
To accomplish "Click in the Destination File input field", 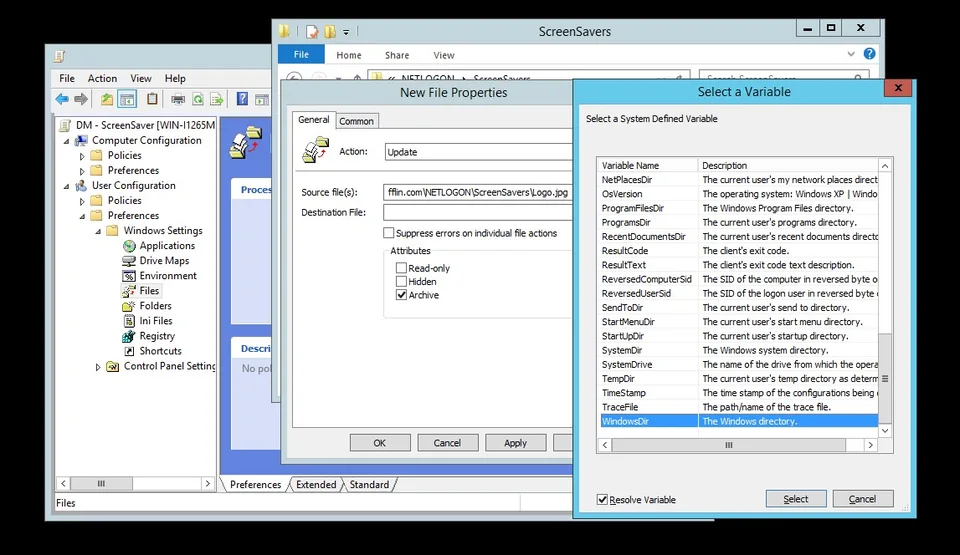I will 478,213.
